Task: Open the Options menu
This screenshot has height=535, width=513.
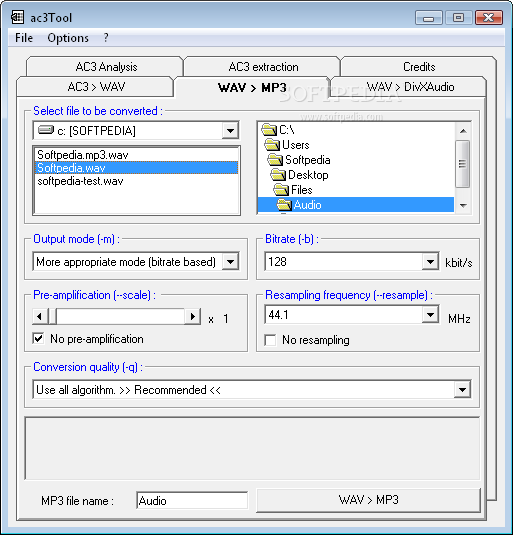Action: (68, 38)
